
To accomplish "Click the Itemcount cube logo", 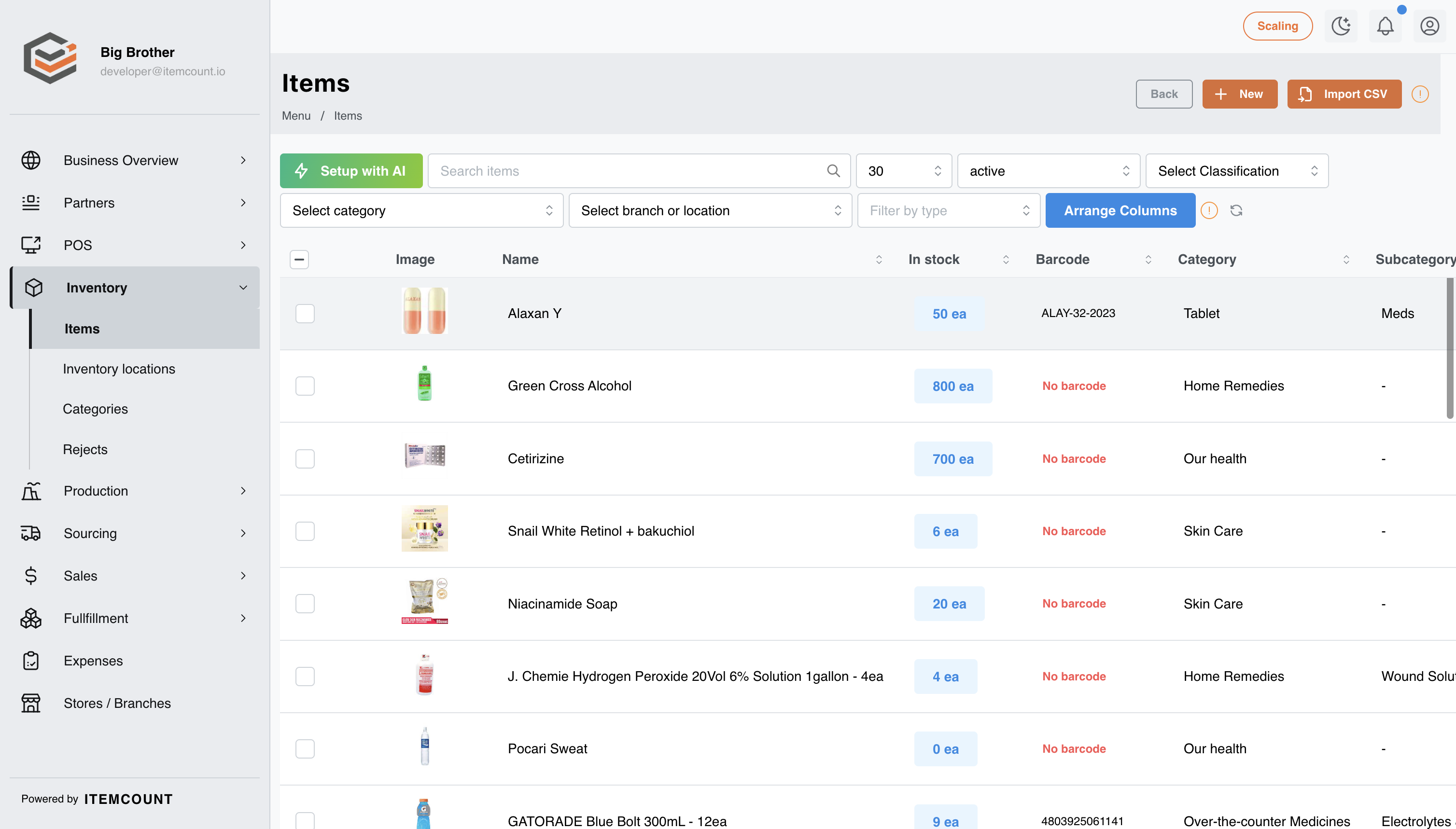I will pos(50,58).
